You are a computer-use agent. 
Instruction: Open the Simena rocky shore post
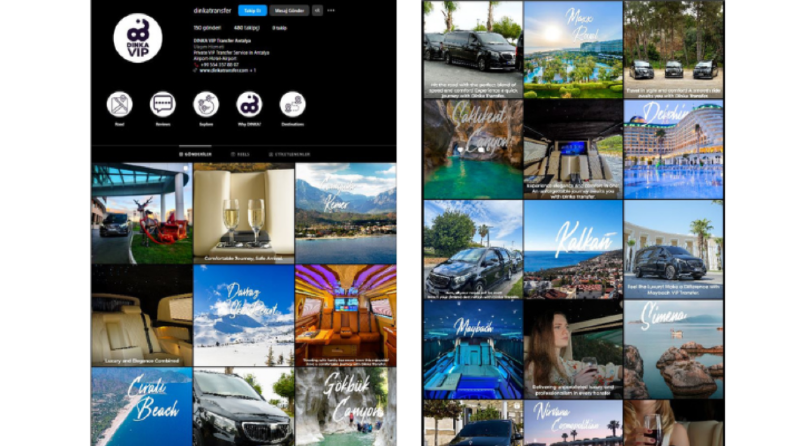point(674,349)
